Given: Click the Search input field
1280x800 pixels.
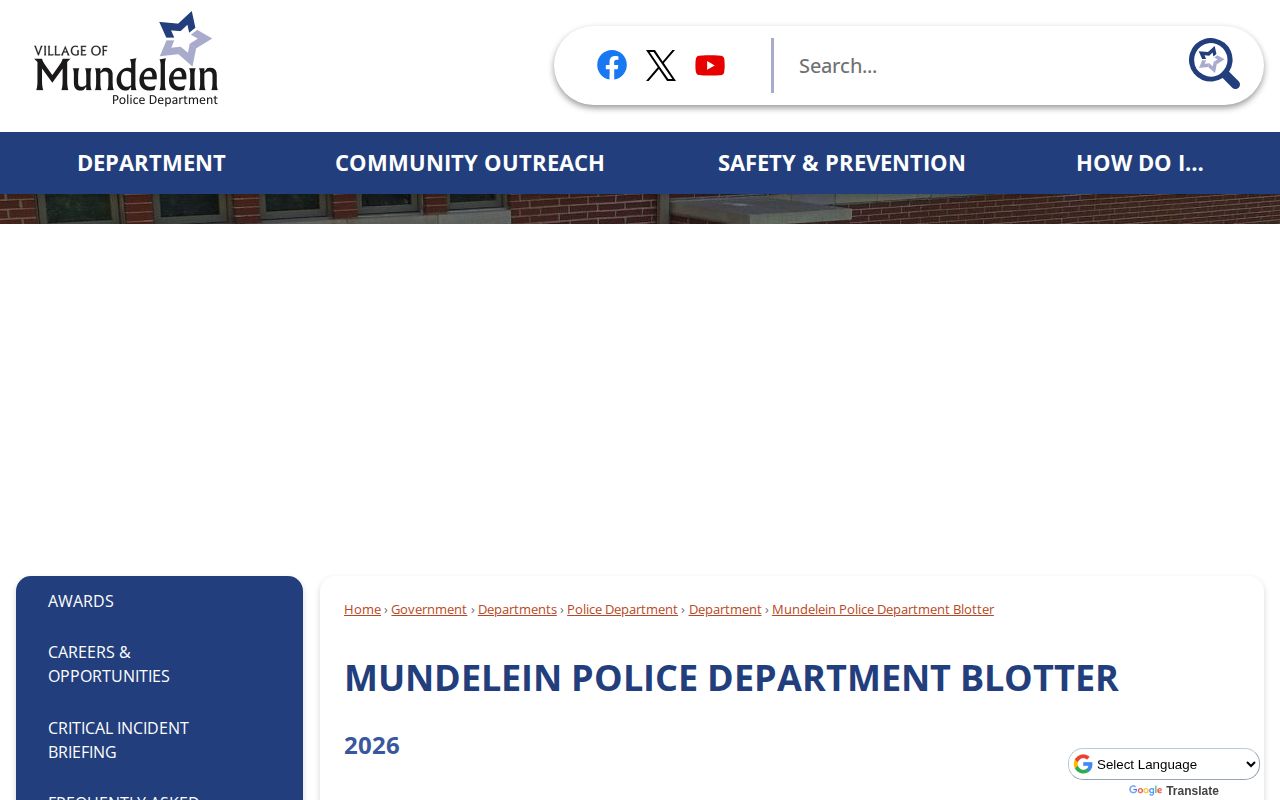Looking at the screenshot, I should pyautogui.click(x=980, y=66).
